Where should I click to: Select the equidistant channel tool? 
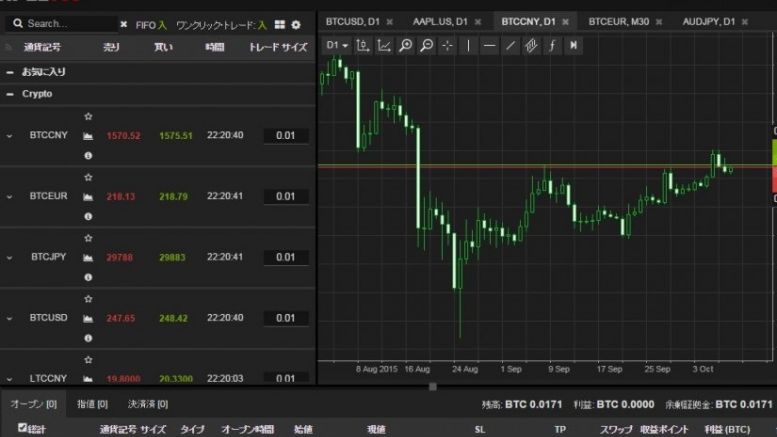pos(531,46)
